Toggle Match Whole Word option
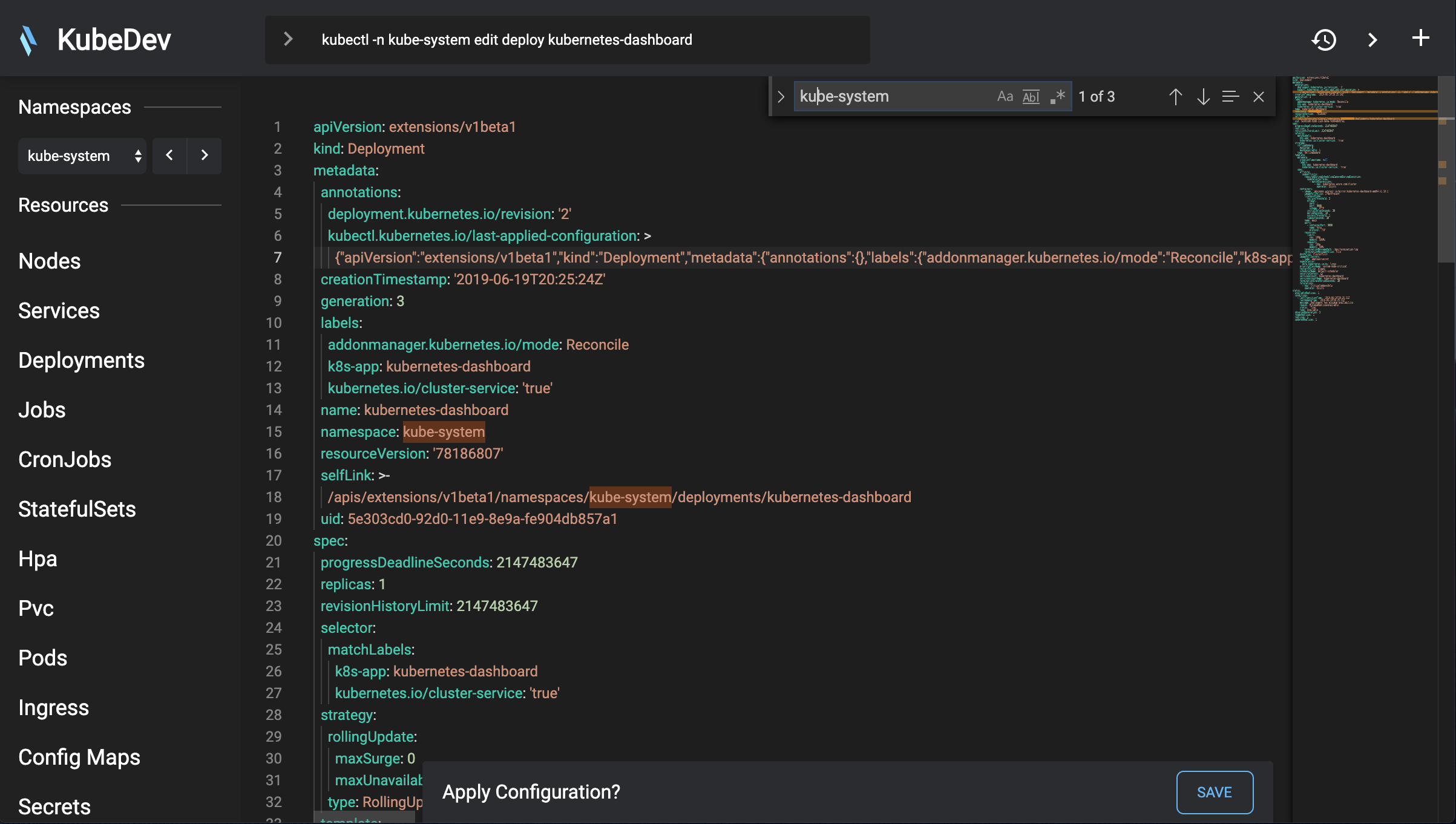This screenshot has height=824, width=1456. (1031, 96)
